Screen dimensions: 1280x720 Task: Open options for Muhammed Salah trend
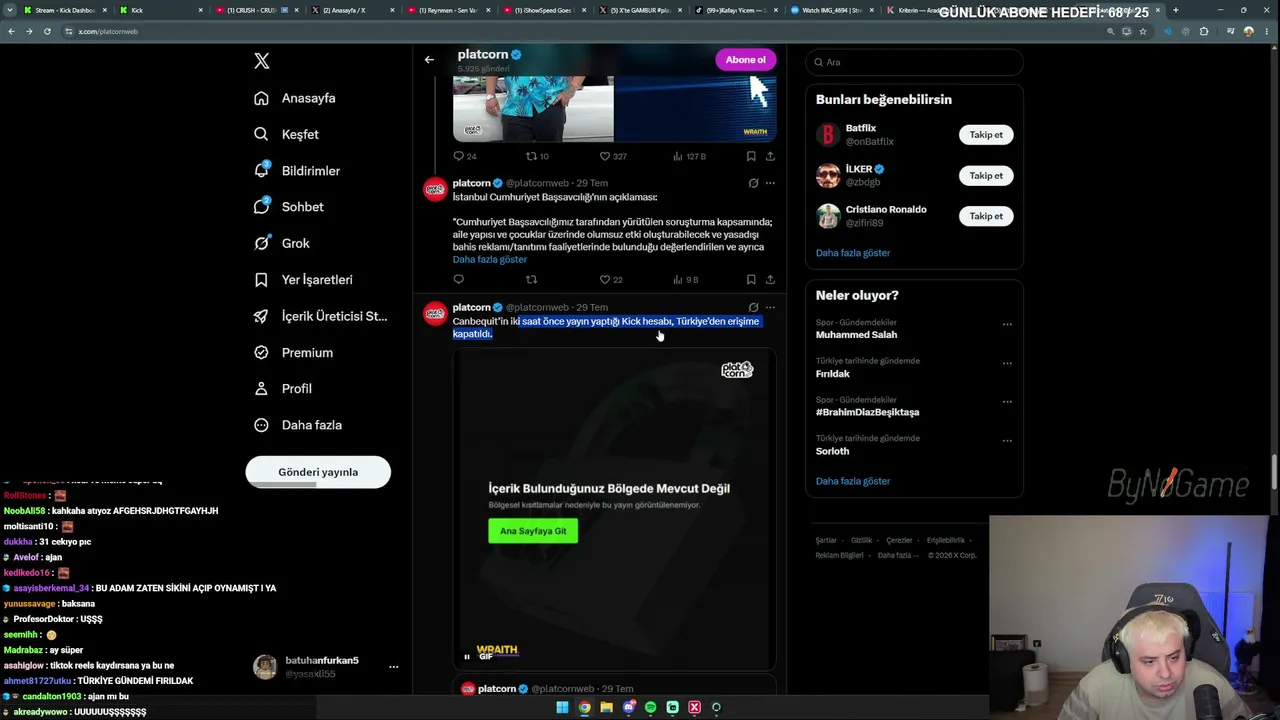click(1007, 324)
